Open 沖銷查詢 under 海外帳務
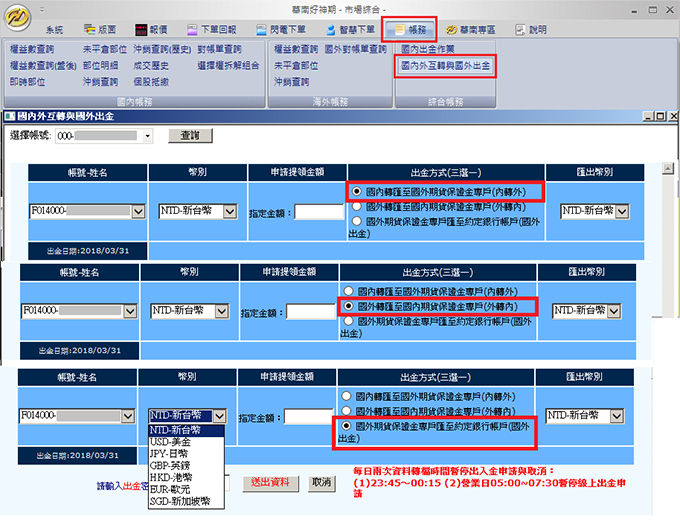This screenshot has height=526, width=680. pos(291,82)
